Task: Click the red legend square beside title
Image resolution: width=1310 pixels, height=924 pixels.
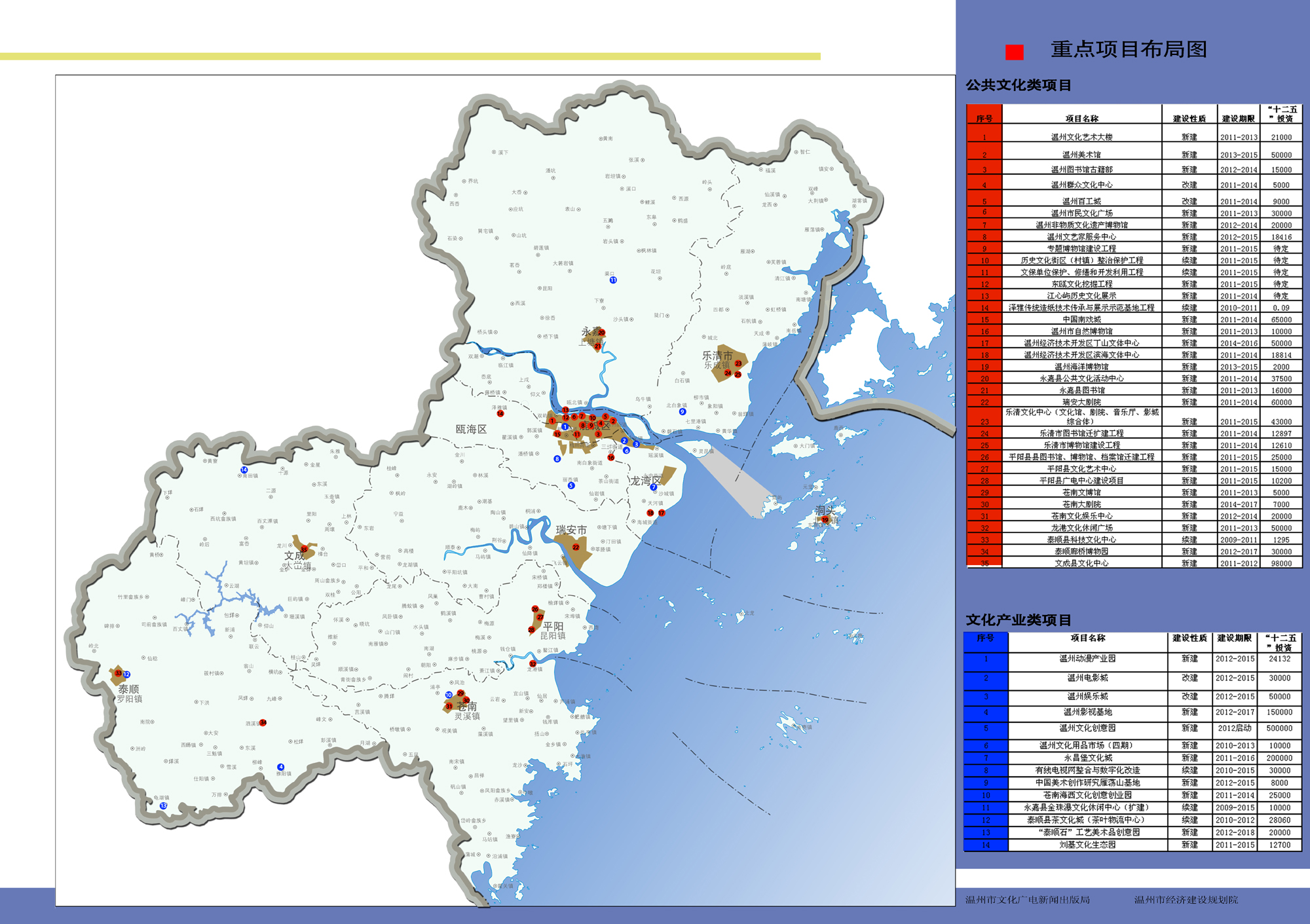Action: point(1014,52)
